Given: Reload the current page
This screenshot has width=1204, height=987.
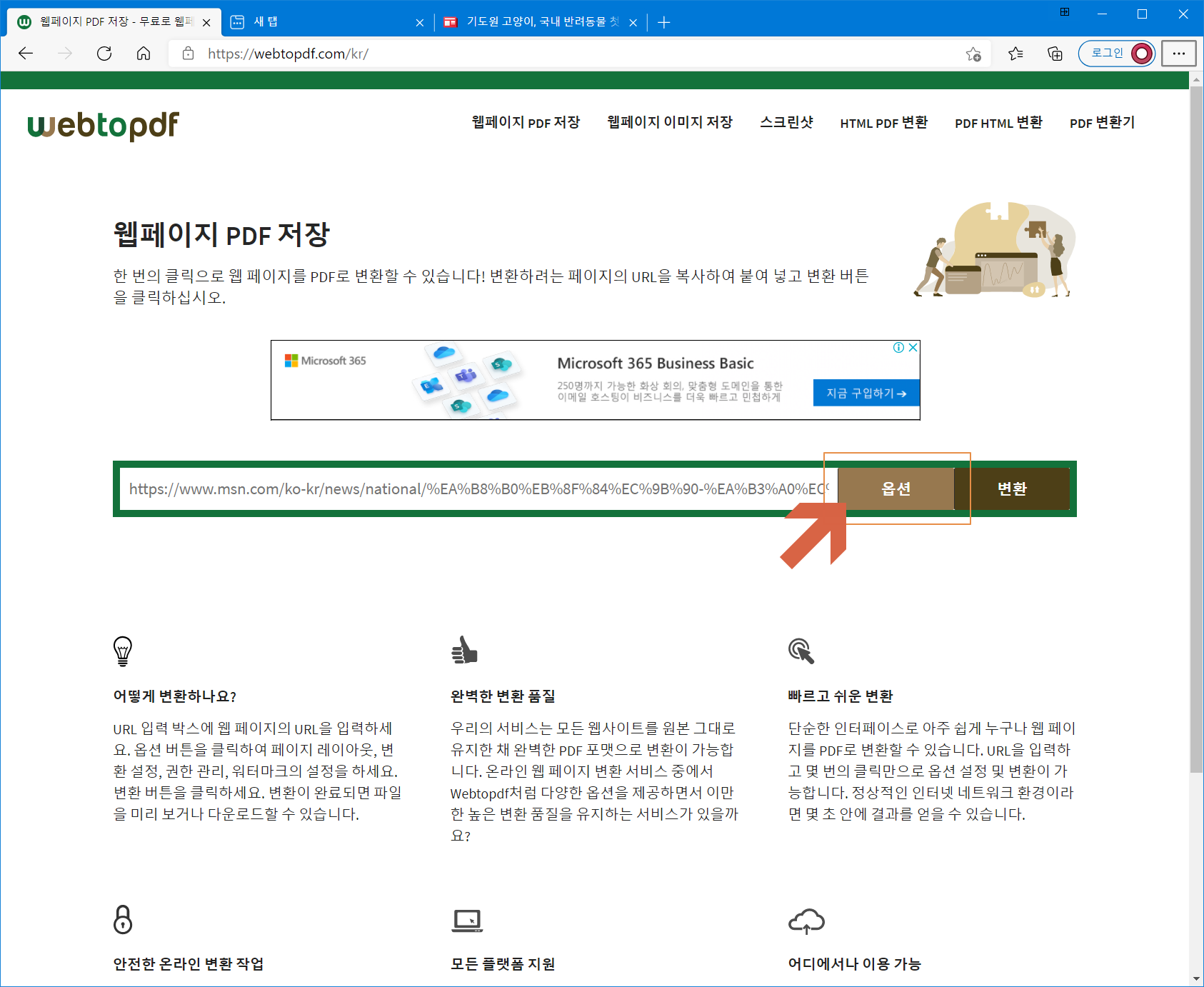Looking at the screenshot, I should point(104,54).
